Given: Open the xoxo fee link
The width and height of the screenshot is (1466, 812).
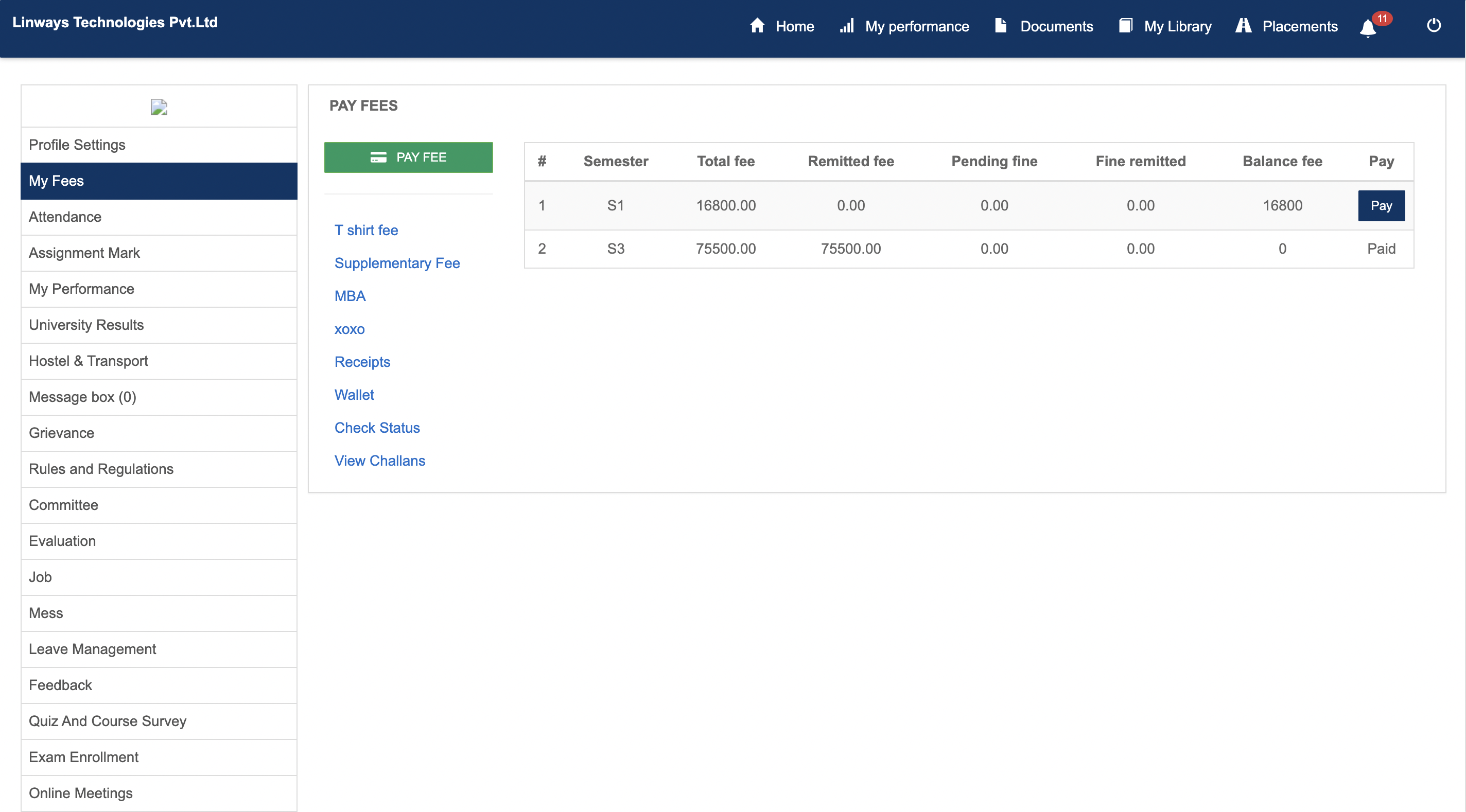Looking at the screenshot, I should [350, 329].
